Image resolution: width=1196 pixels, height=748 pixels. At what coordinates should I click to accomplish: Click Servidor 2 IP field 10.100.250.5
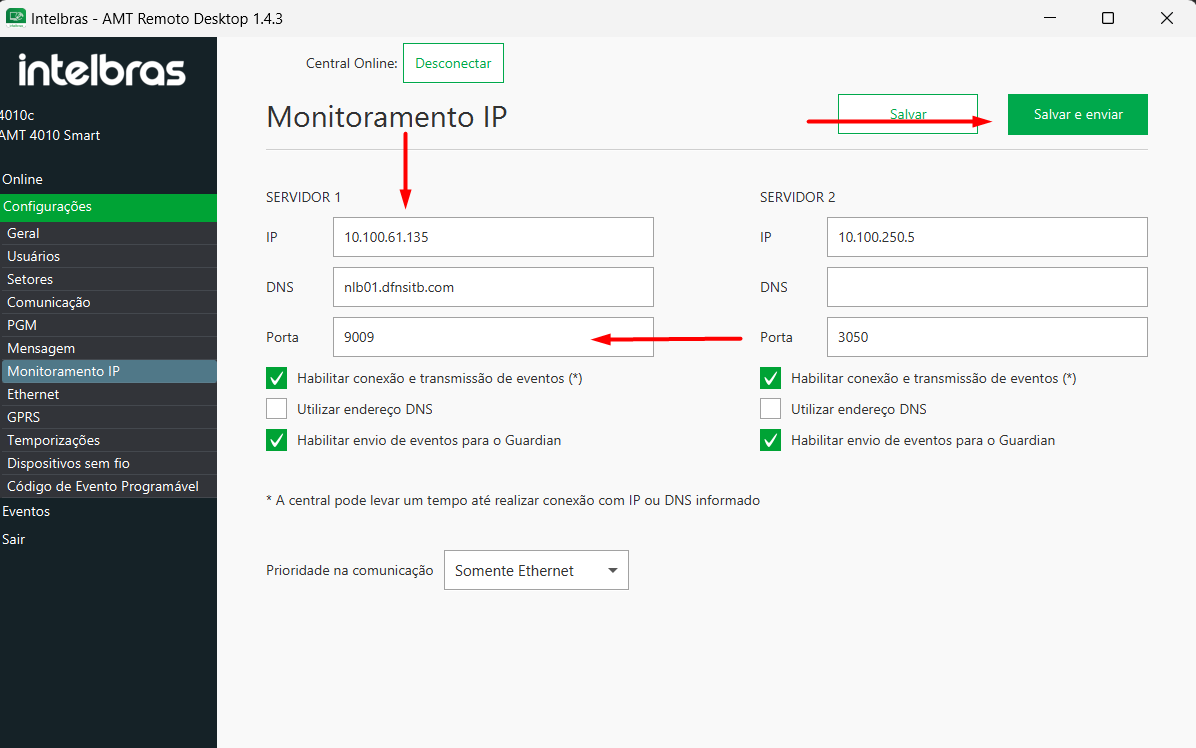987,237
